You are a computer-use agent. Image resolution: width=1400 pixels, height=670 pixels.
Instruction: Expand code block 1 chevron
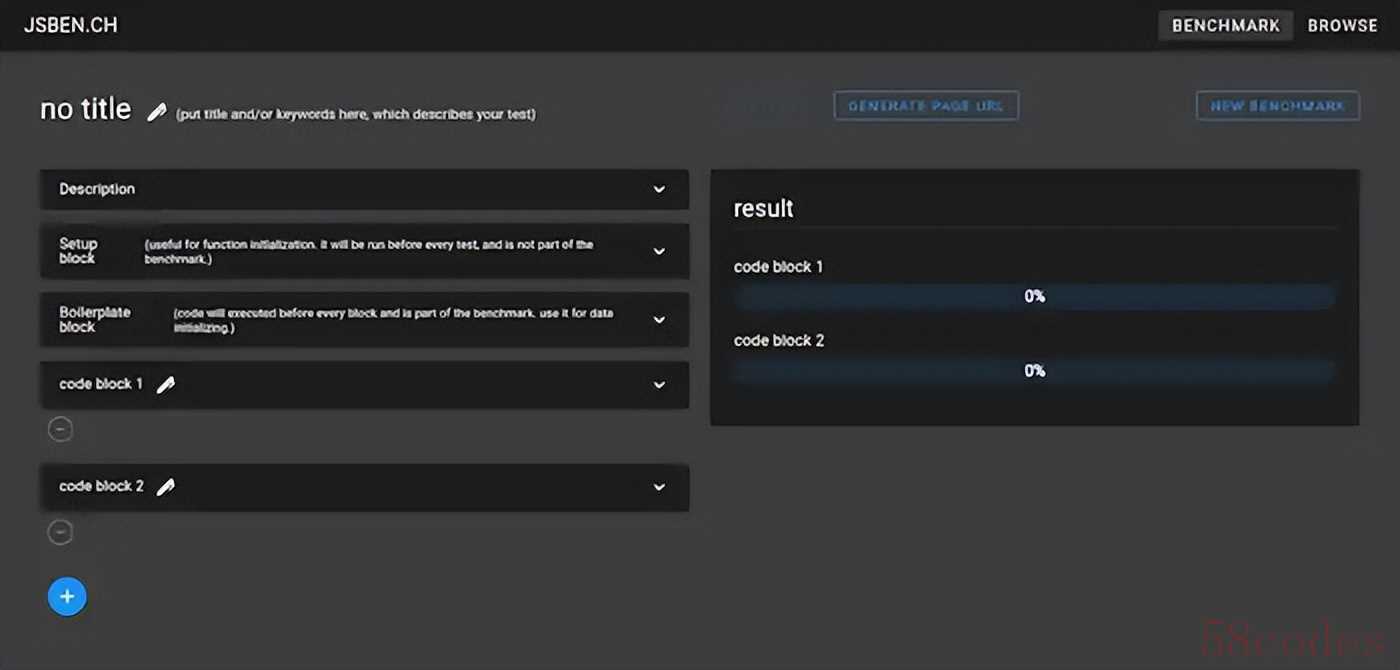(x=659, y=385)
